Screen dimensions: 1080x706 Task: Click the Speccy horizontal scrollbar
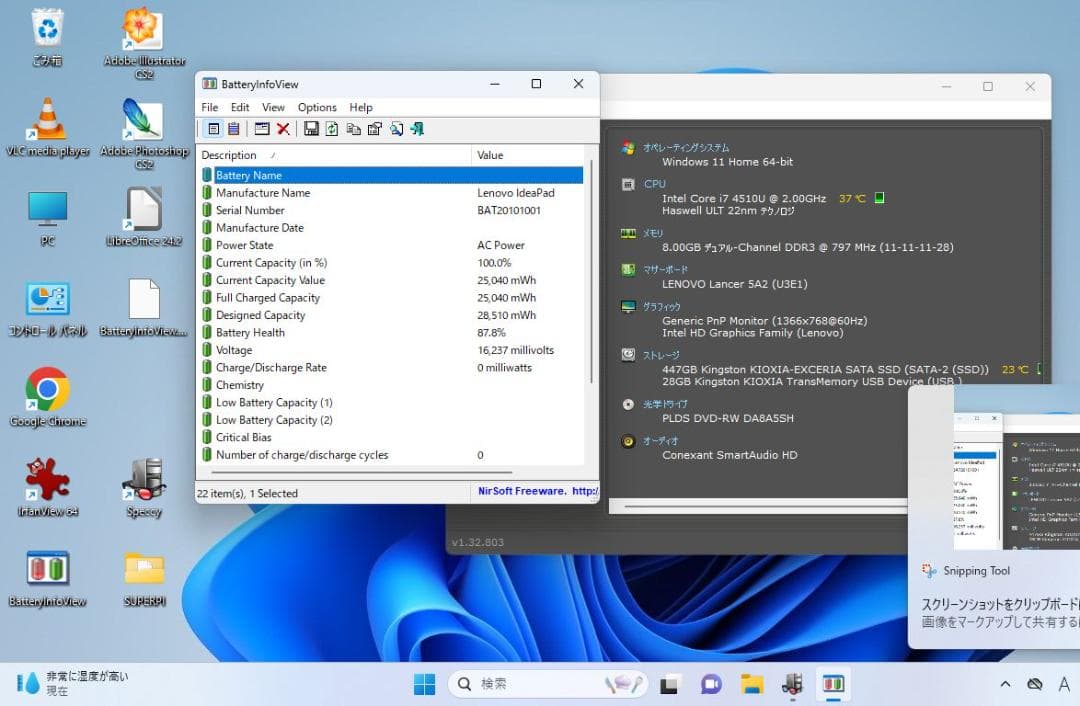tap(765, 508)
